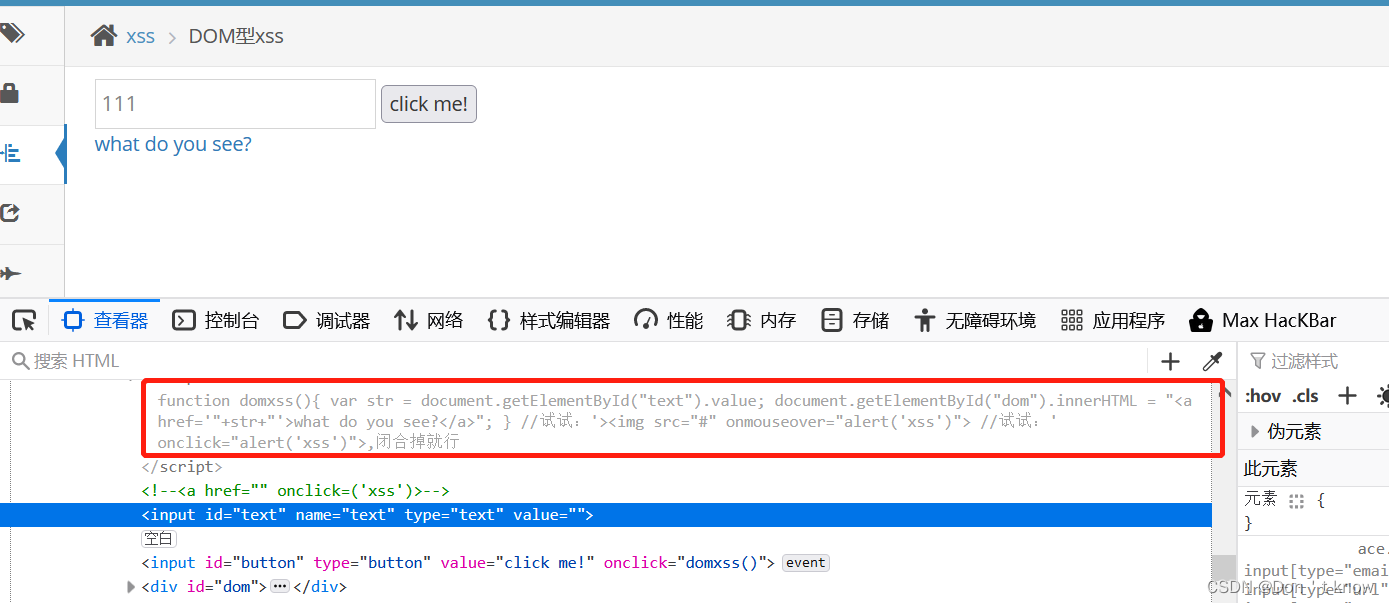The height and width of the screenshot is (603, 1389).
Task: Open the 无障碍环境 accessibility tab
Action: pyautogui.click(x=974, y=320)
